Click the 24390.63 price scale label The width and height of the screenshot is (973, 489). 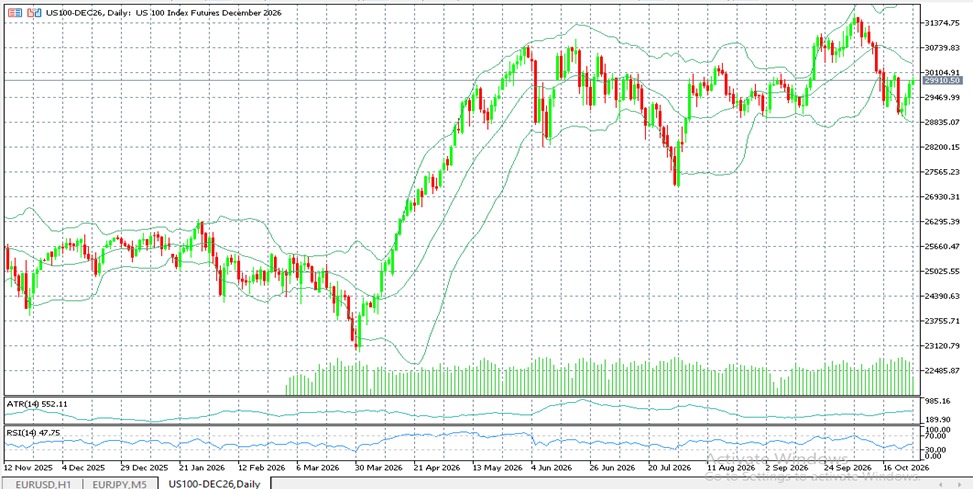(x=942, y=296)
